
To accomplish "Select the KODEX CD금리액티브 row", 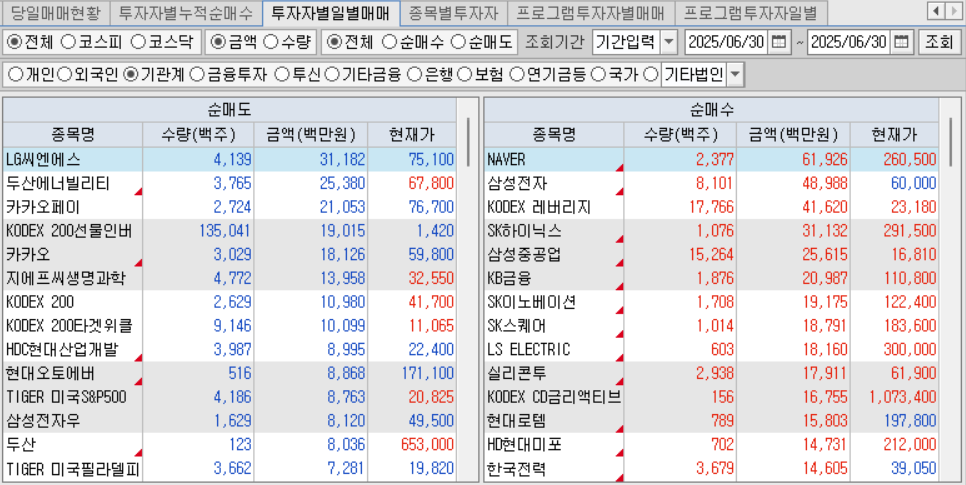I will coord(712,398).
